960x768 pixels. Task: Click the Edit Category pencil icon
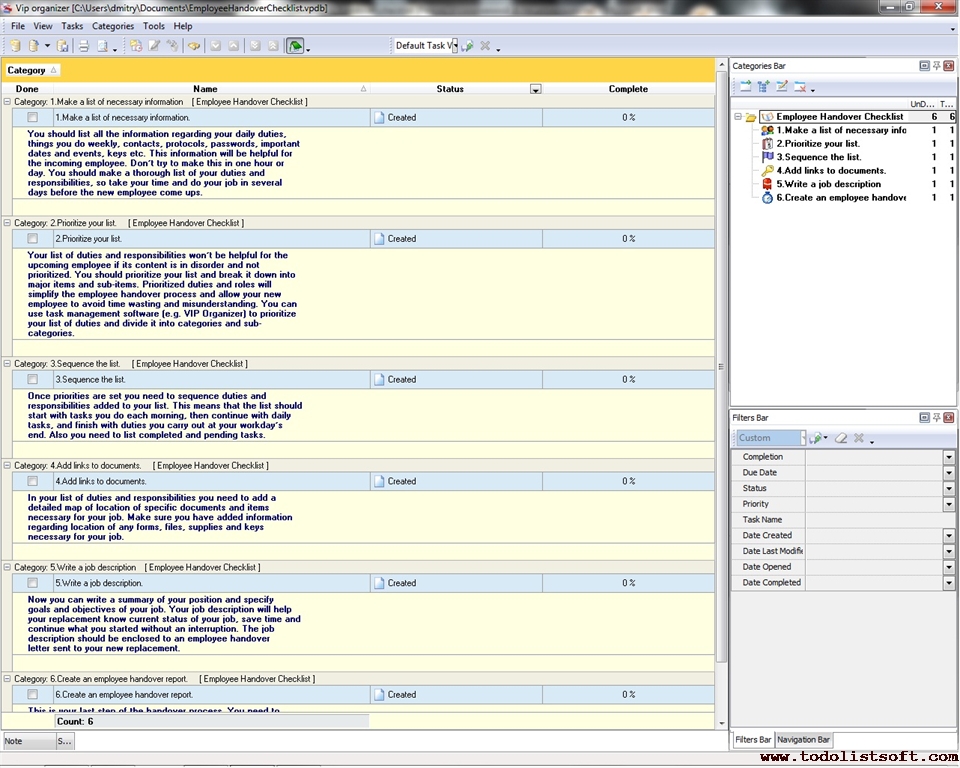pyautogui.click(x=782, y=87)
